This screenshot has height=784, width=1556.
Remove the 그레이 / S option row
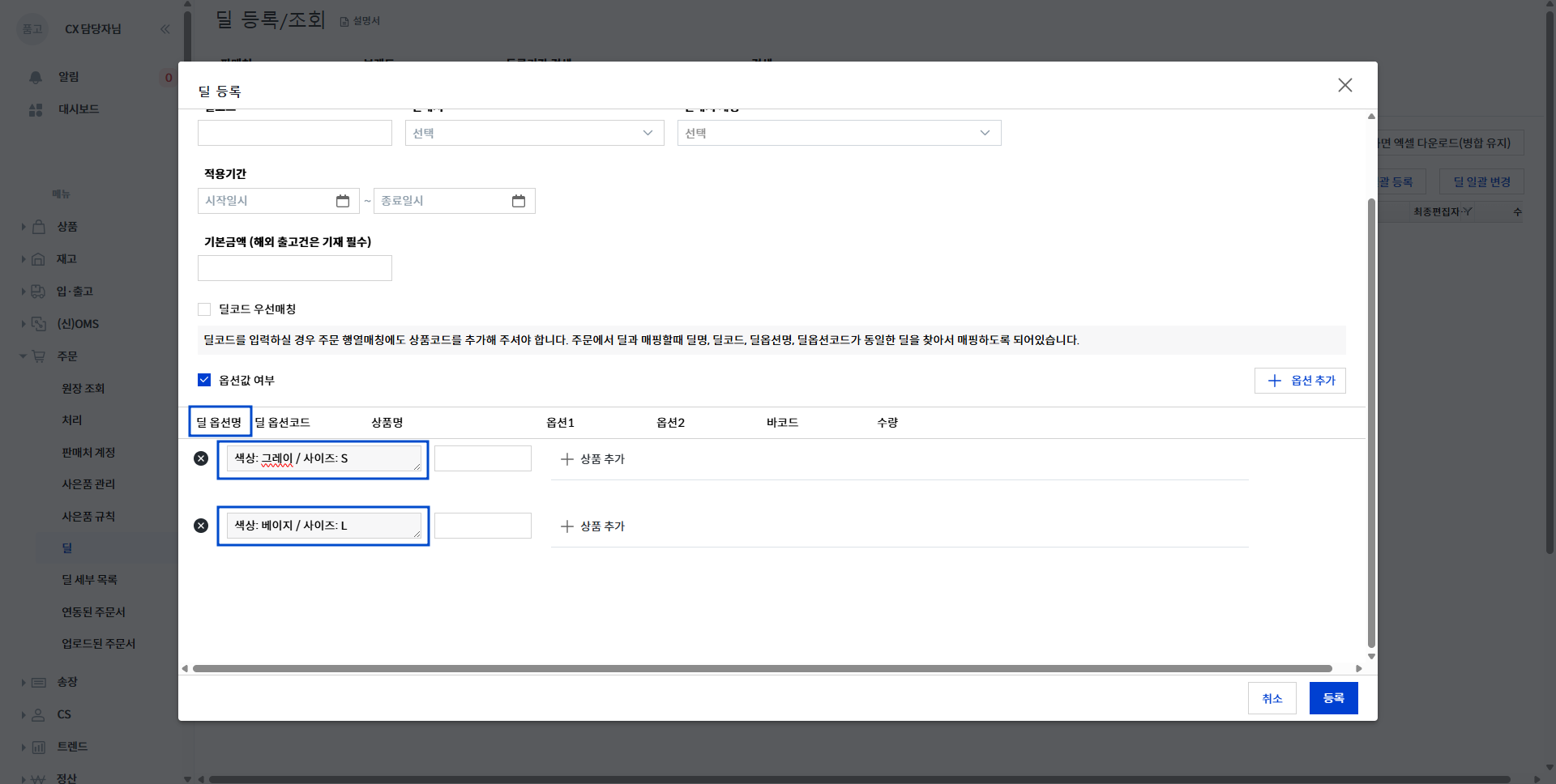[201, 458]
